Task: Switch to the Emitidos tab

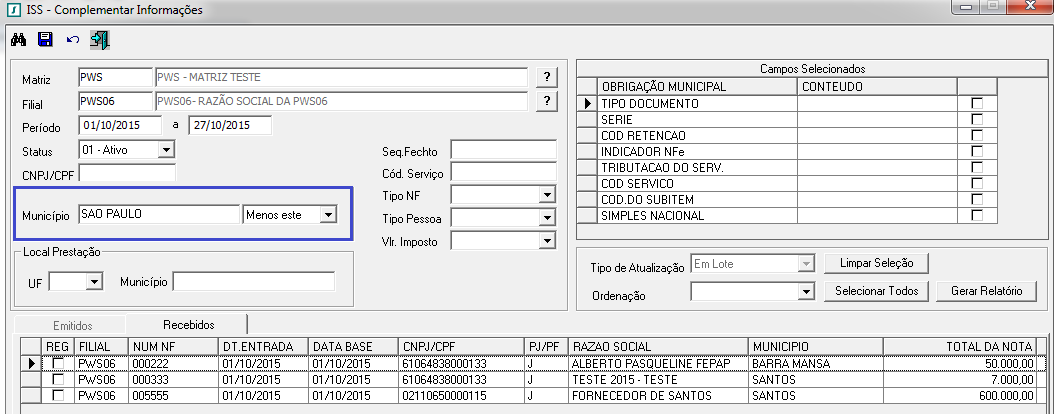Action: pyautogui.click(x=73, y=326)
